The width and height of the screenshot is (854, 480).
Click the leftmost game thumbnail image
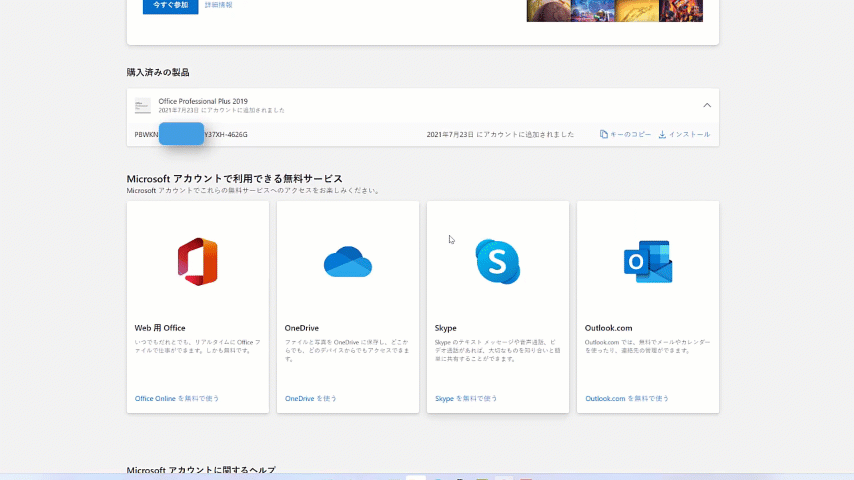click(549, 9)
